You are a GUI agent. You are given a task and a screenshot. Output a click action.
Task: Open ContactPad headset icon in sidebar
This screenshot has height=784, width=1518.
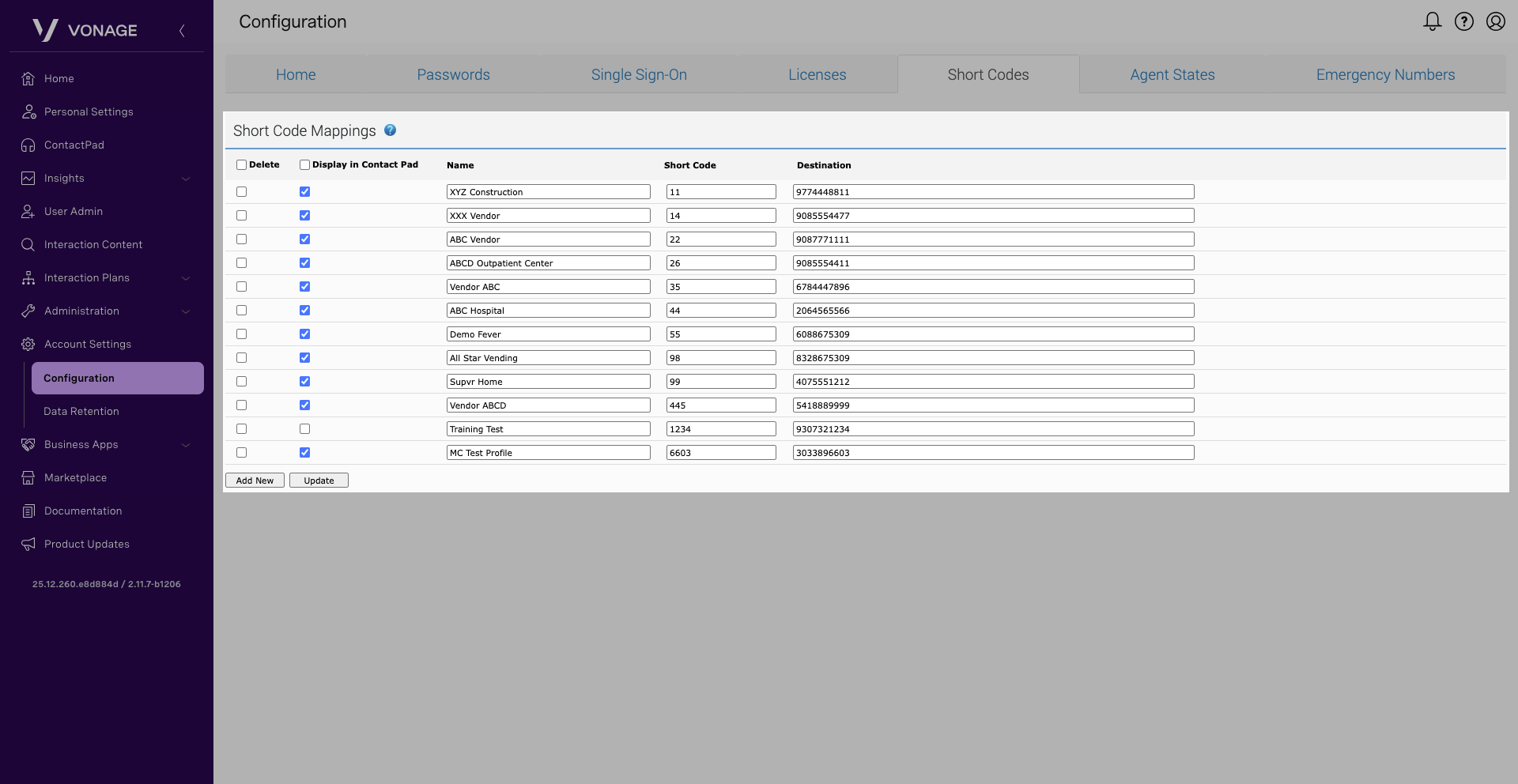click(x=28, y=145)
